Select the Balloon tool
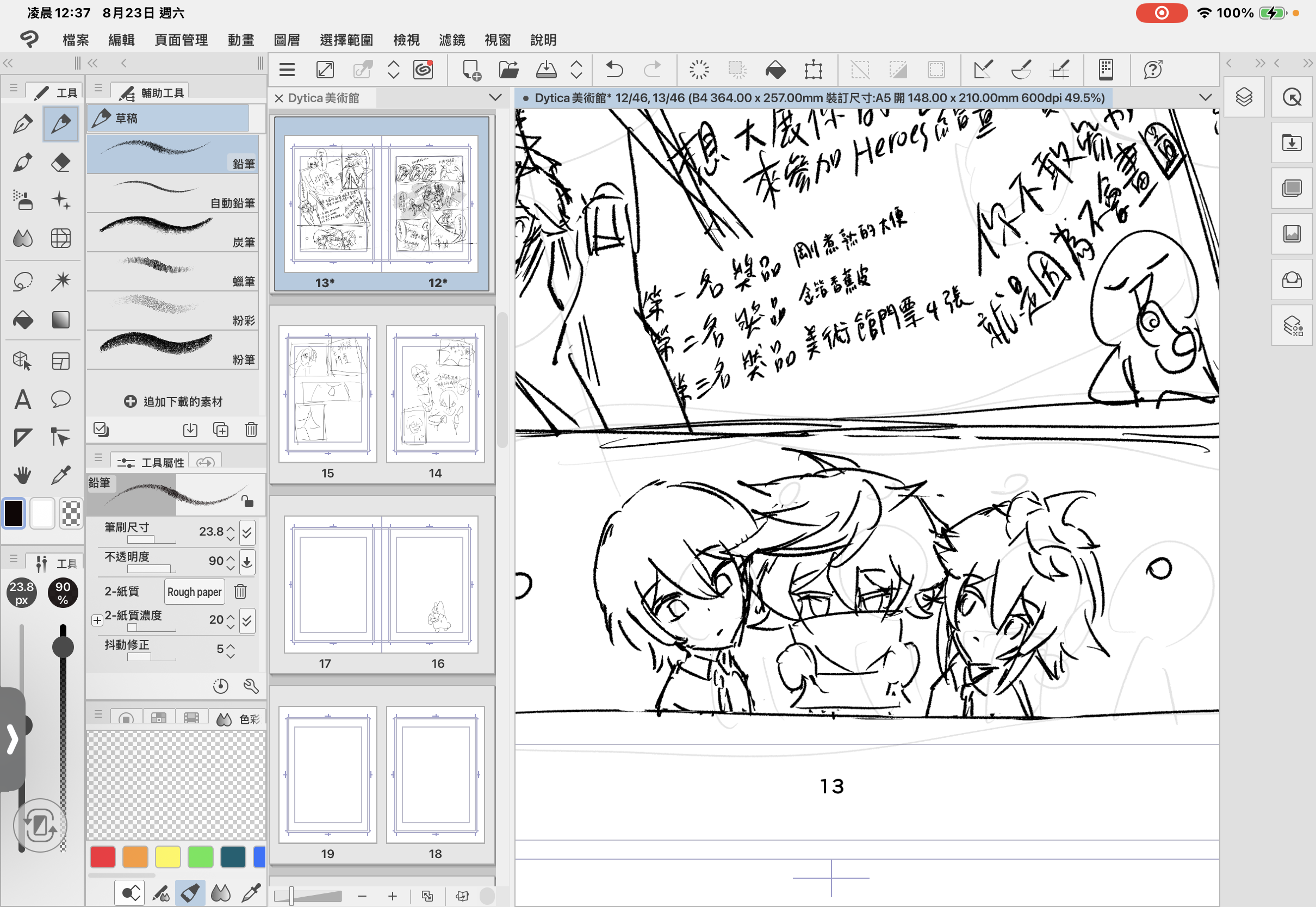 (60, 400)
